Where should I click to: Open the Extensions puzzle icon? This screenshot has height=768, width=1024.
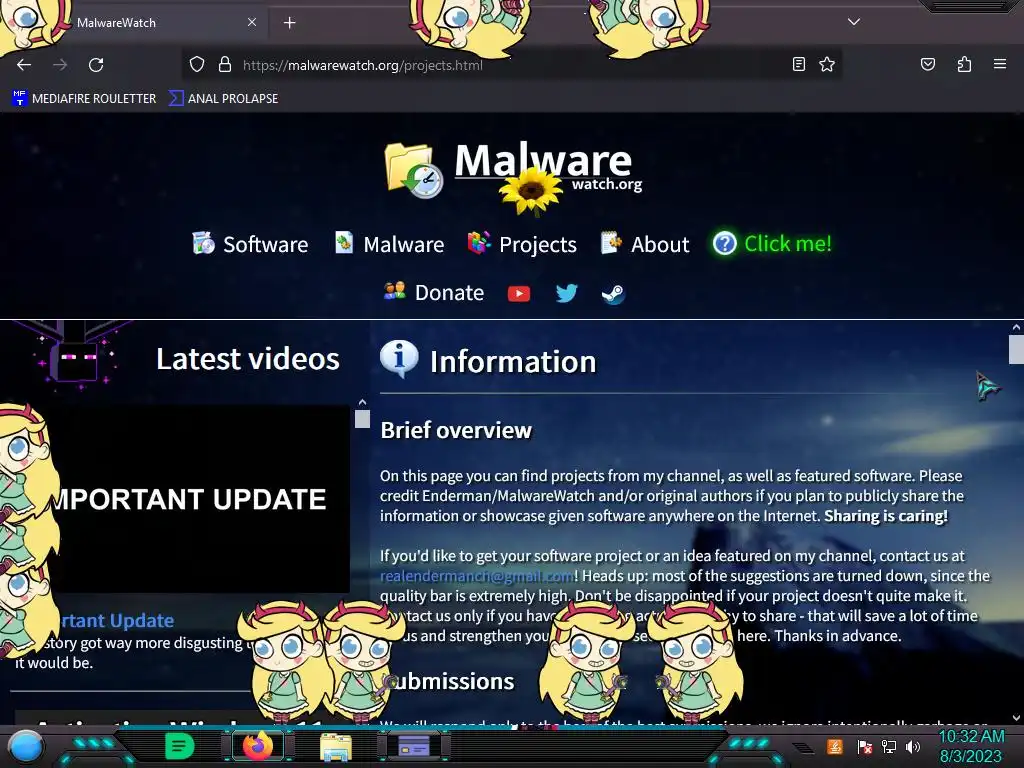pos(964,64)
